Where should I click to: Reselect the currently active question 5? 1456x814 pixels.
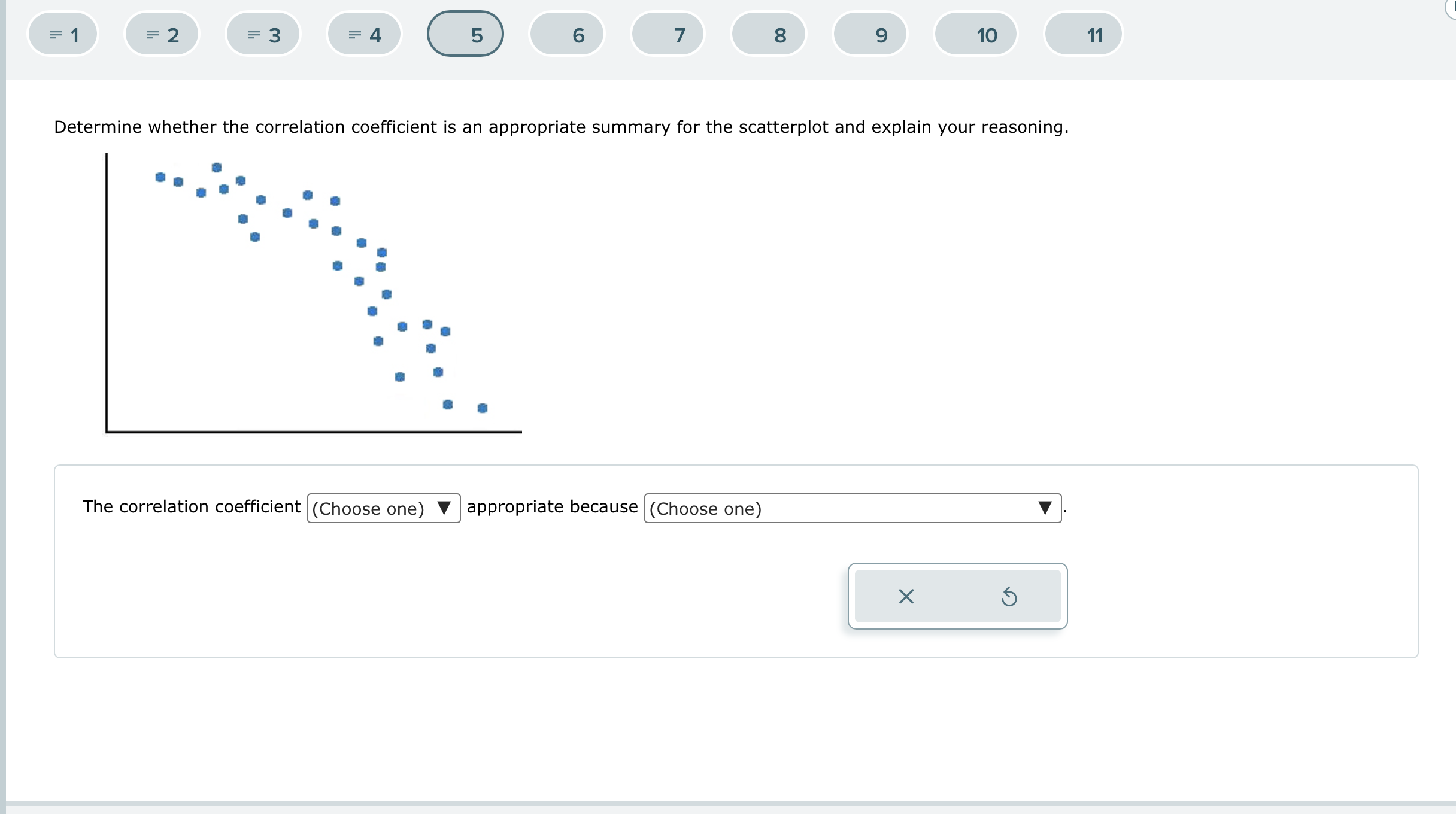[x=465, y=34]
